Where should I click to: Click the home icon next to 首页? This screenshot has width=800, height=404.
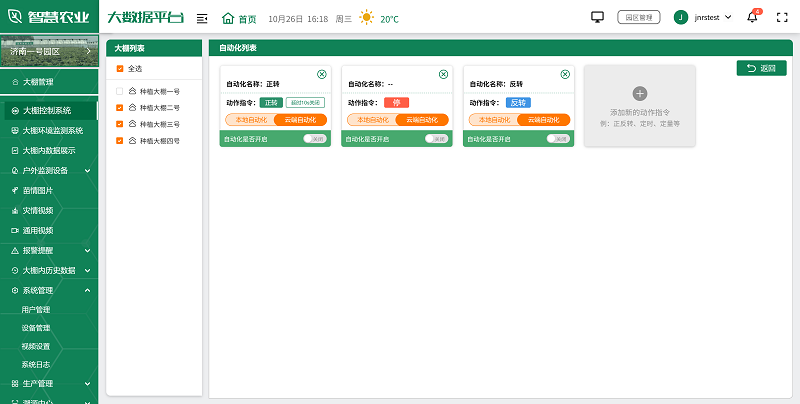228,18
